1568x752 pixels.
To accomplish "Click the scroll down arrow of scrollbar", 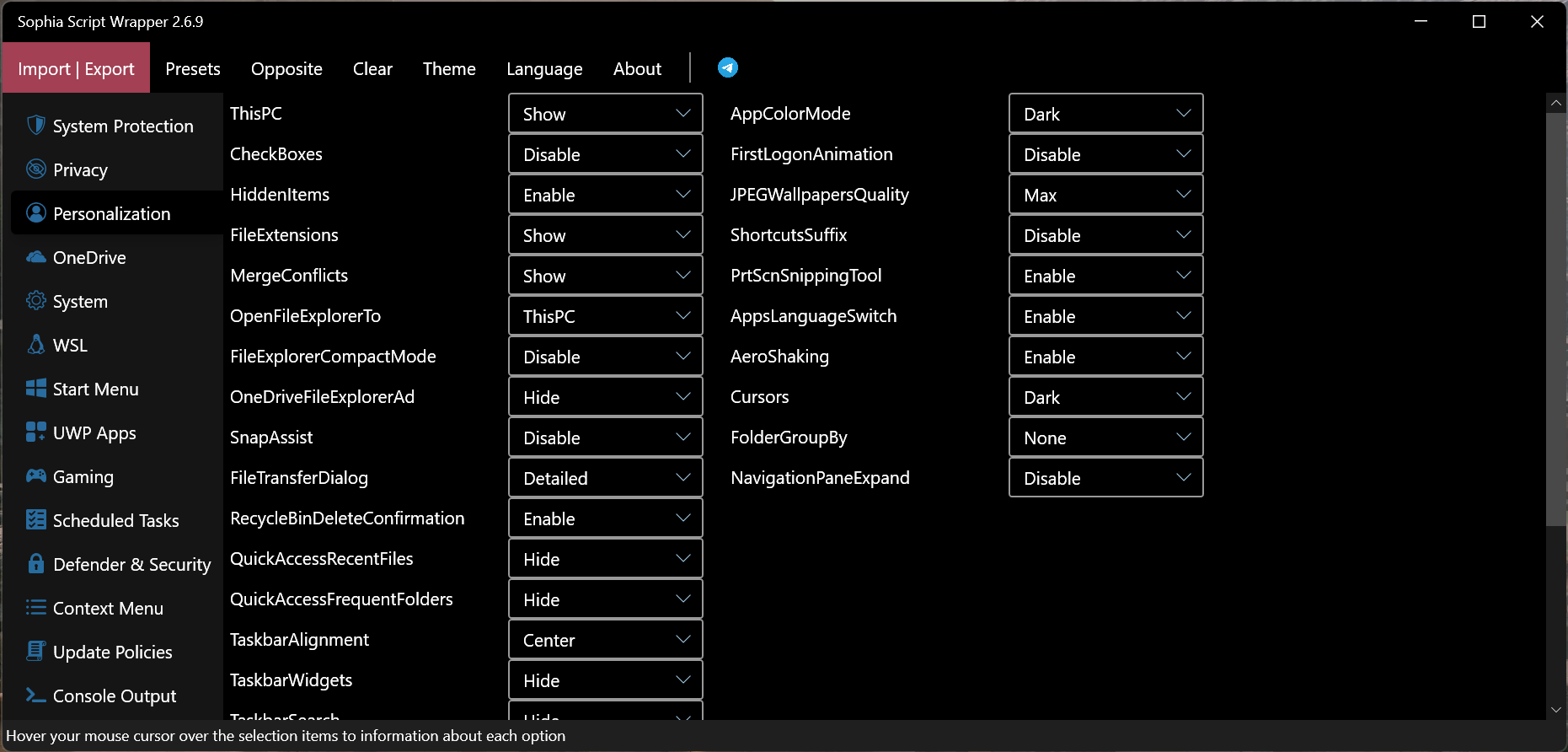I will [x=1556, y=710].
